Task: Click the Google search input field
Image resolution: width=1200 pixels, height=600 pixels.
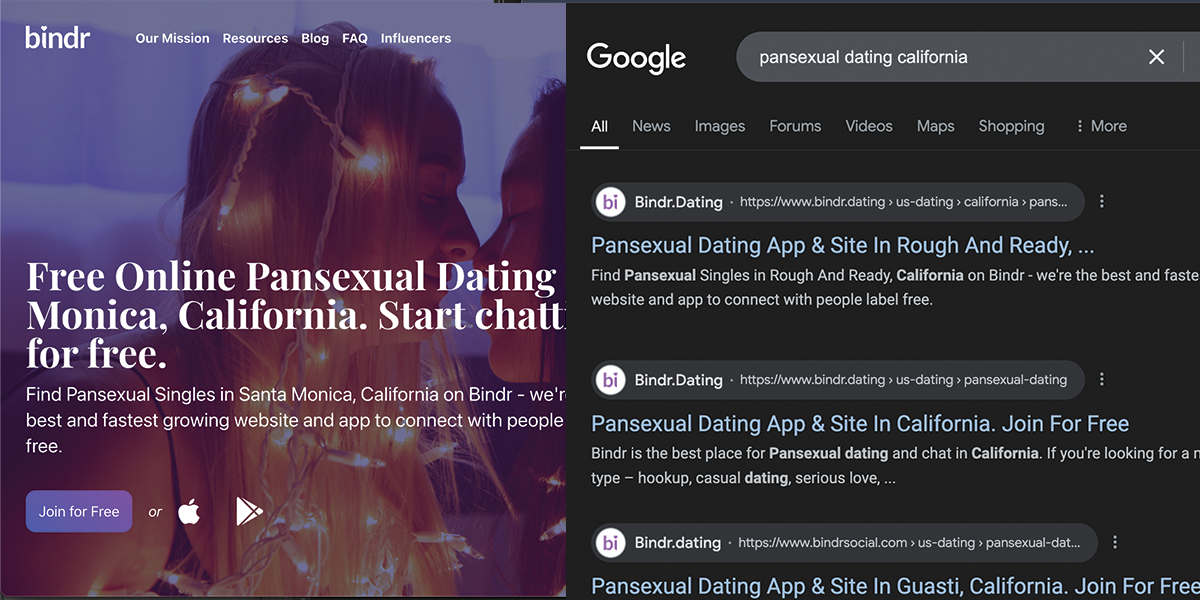Action: [940, 57]
